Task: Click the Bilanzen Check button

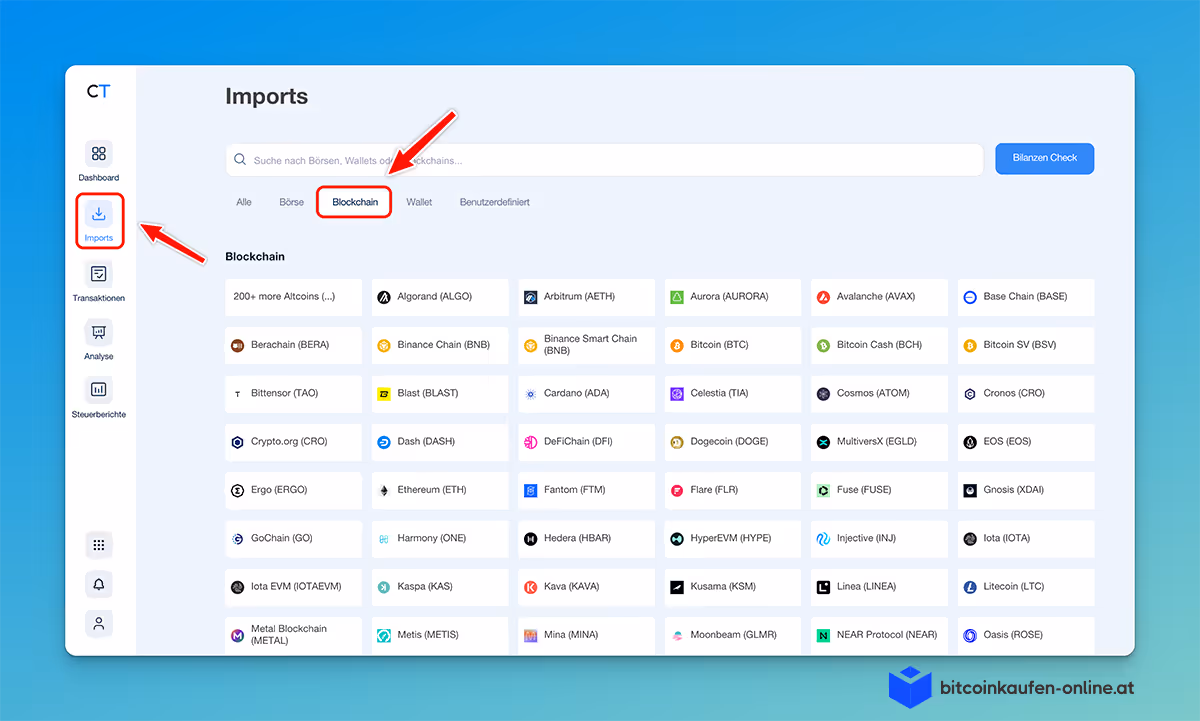Action: click(x=1044, y=158)
